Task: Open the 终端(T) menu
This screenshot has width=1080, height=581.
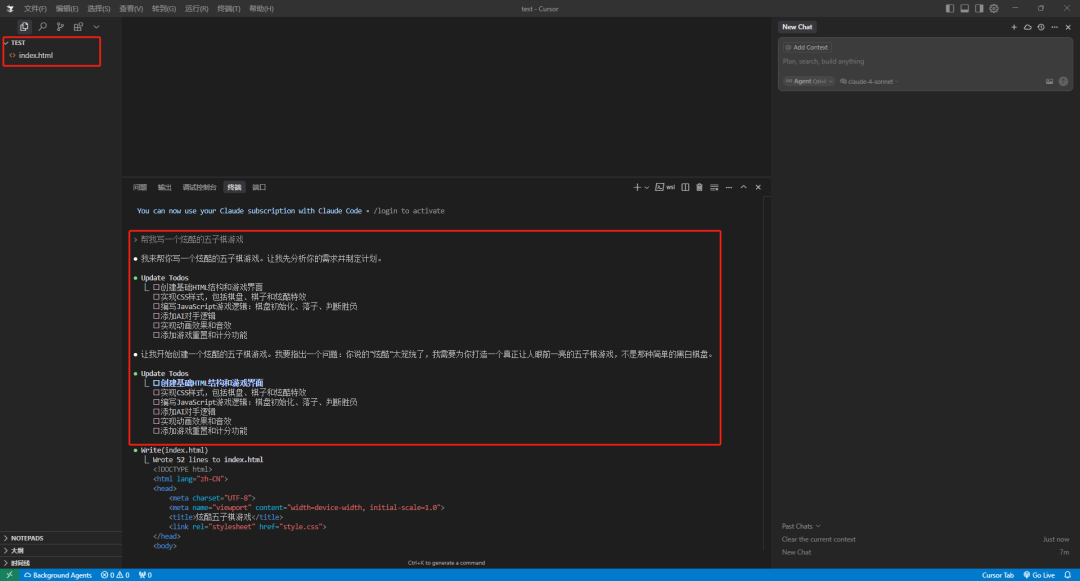Action: (228, 8)
